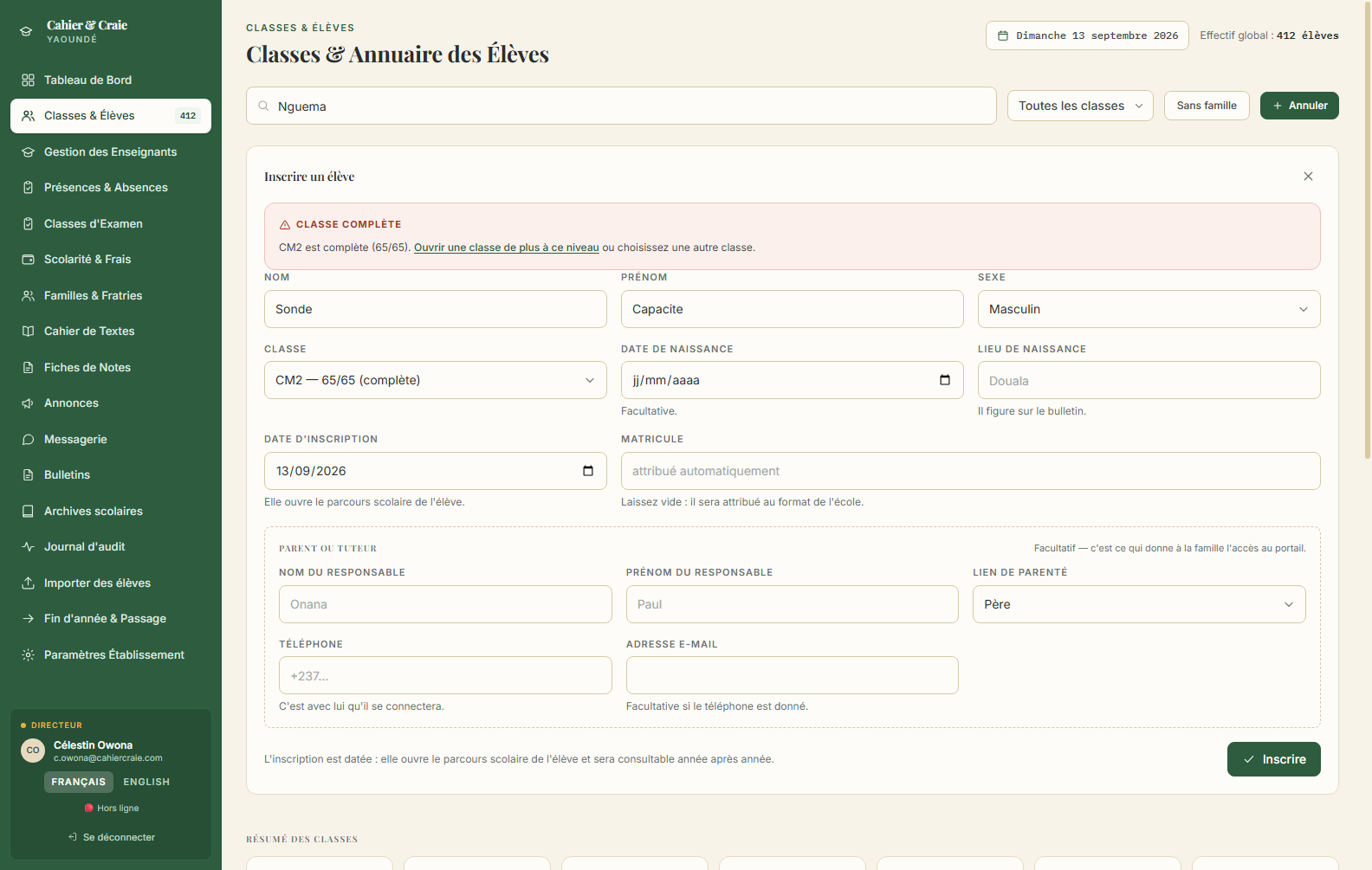The width and height of the screenshot is (1372, 870).
Task: Click the calendar icon beside Dimanche 13 septembre
Action: (1003, 35)
